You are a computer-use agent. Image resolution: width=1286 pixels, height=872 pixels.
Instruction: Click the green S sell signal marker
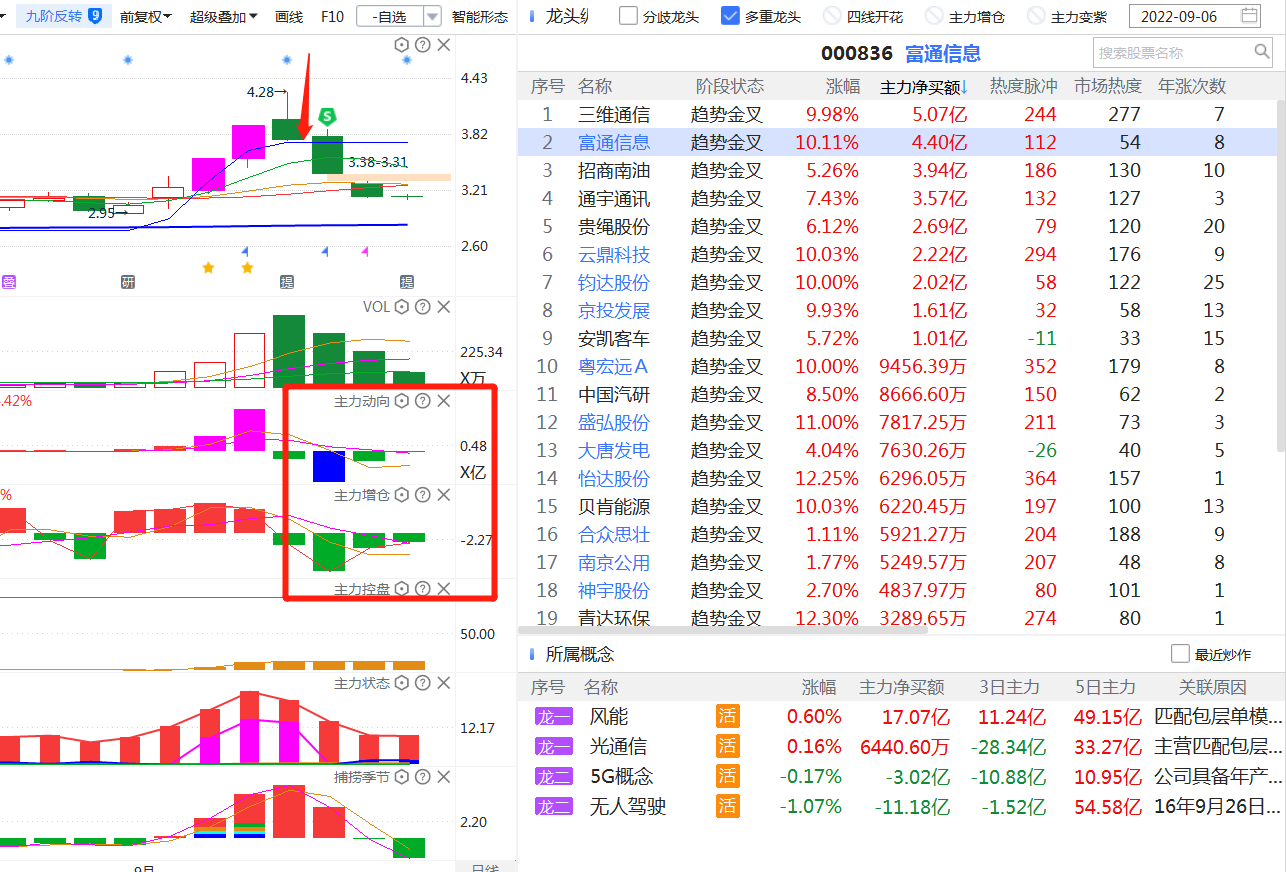click(x=327, y=117)
